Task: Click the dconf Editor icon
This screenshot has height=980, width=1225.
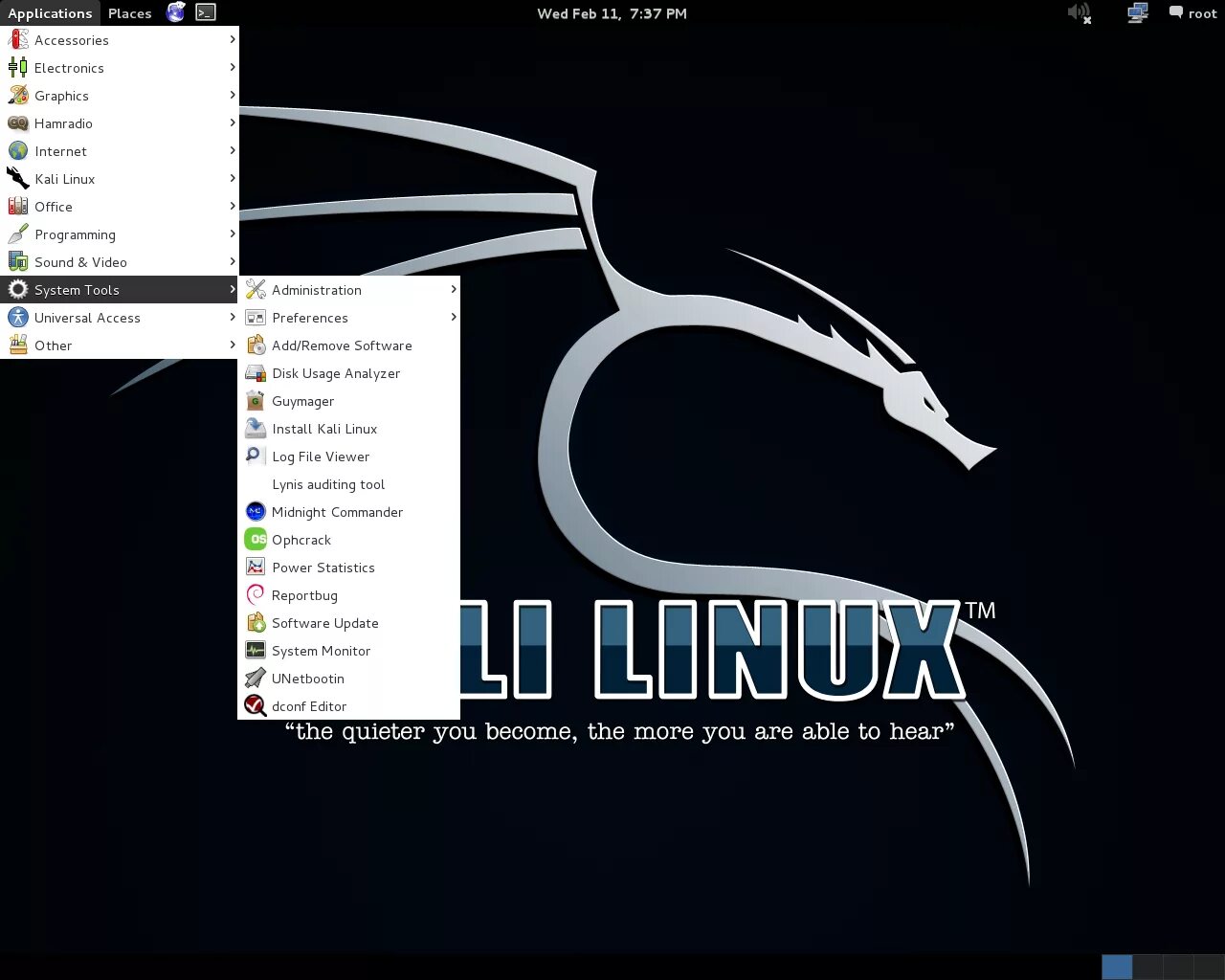Action: click(x=256, y=706)
